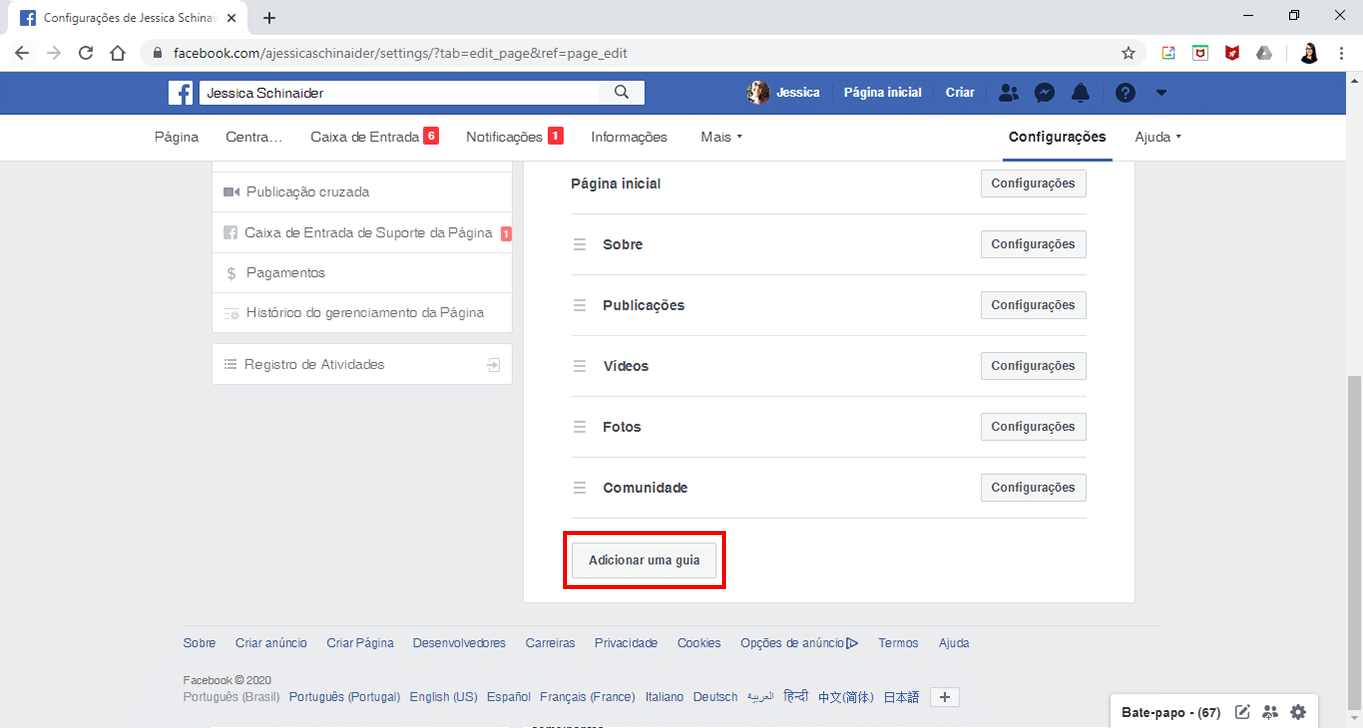
Task: Click Jessica's profile picture in navbar
Action: 758,93
